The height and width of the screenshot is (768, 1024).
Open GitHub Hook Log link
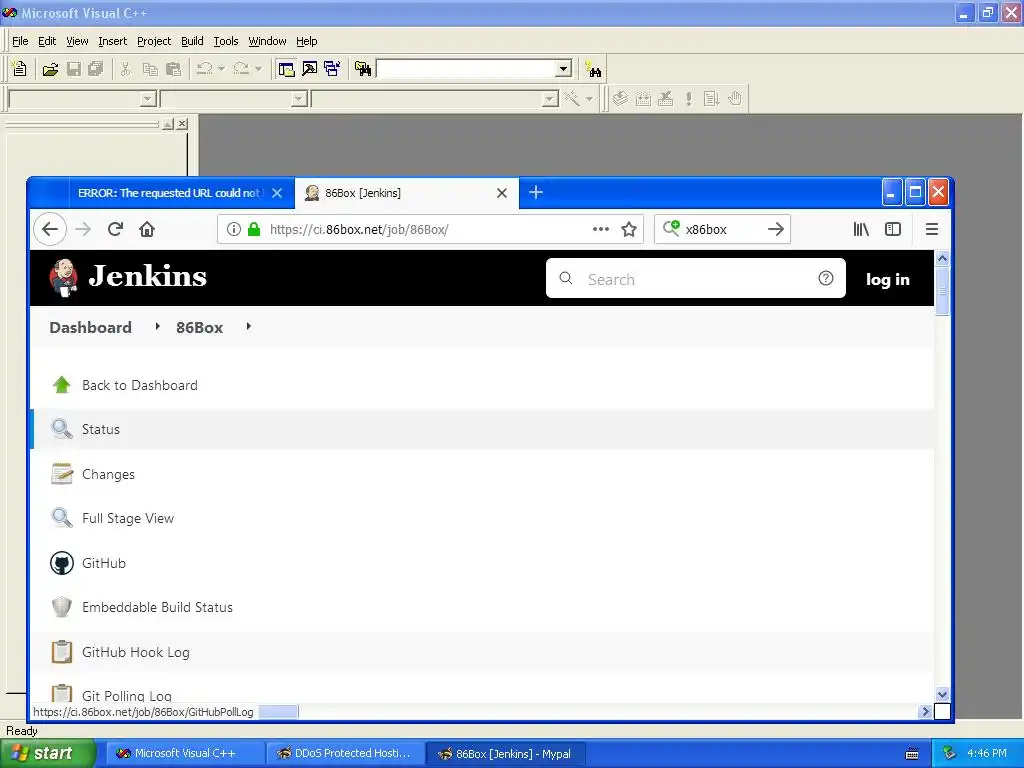136,652
